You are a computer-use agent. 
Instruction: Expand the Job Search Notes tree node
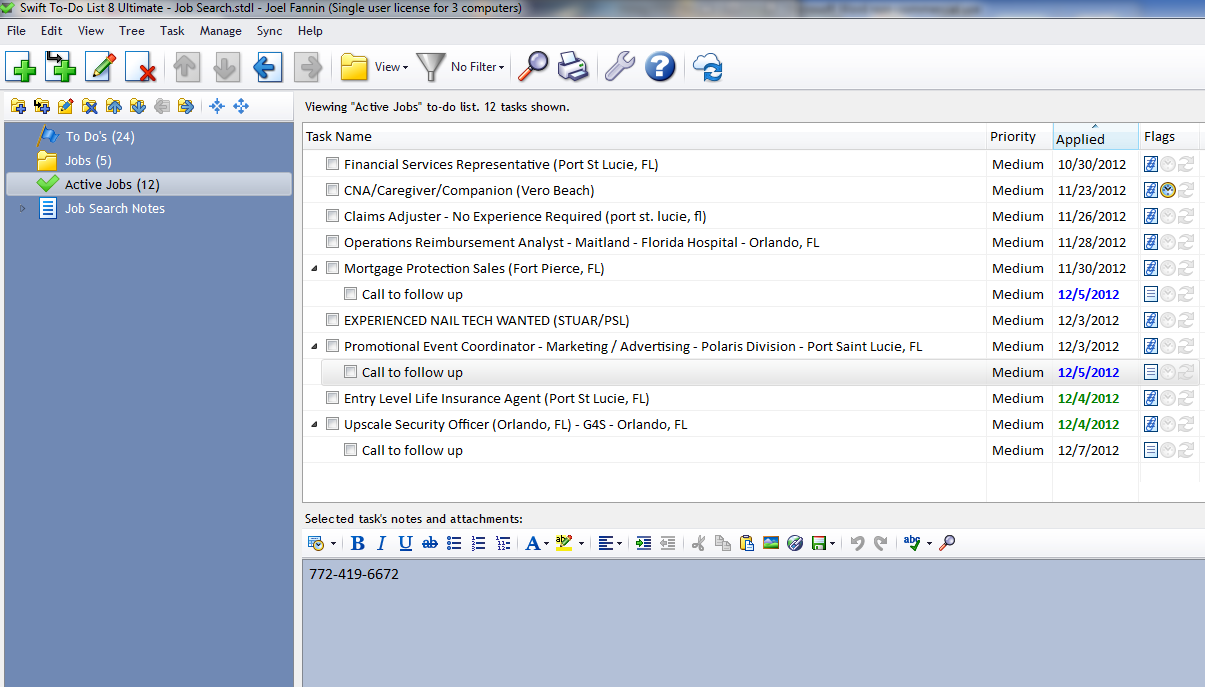[x=23, y=208]
